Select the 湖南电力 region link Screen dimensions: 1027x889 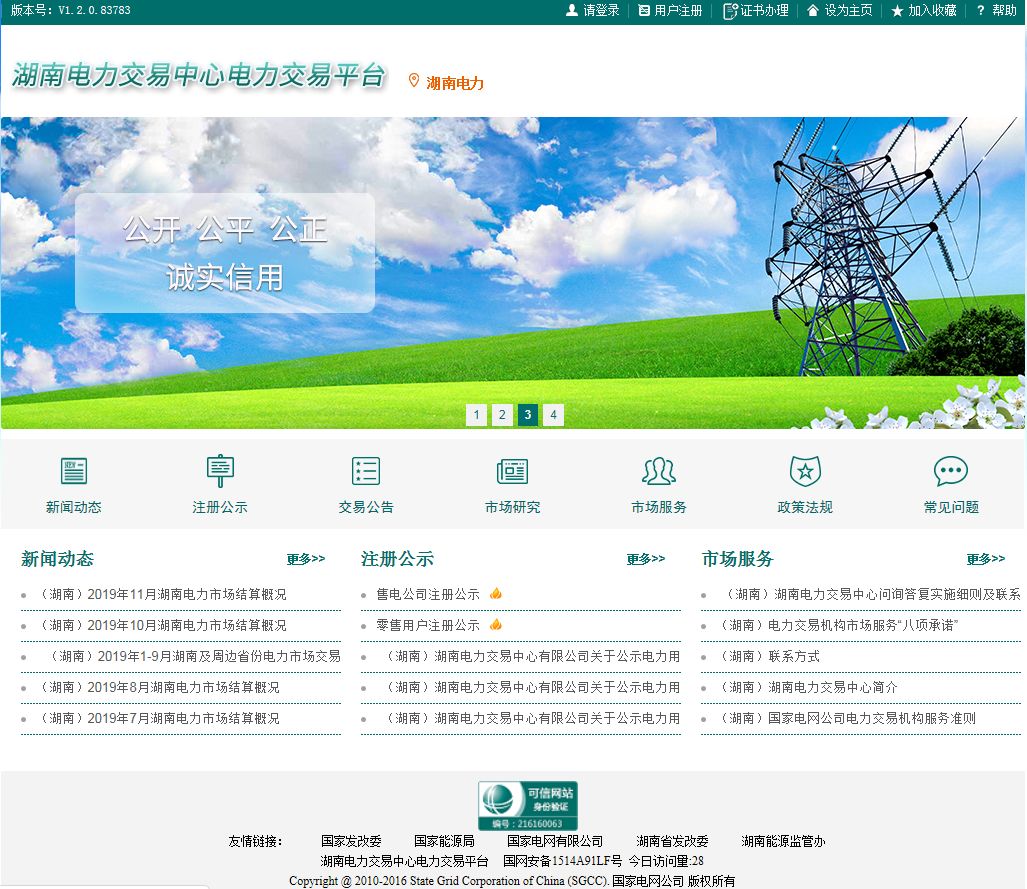pyautogui.click(x=455, y=83)
